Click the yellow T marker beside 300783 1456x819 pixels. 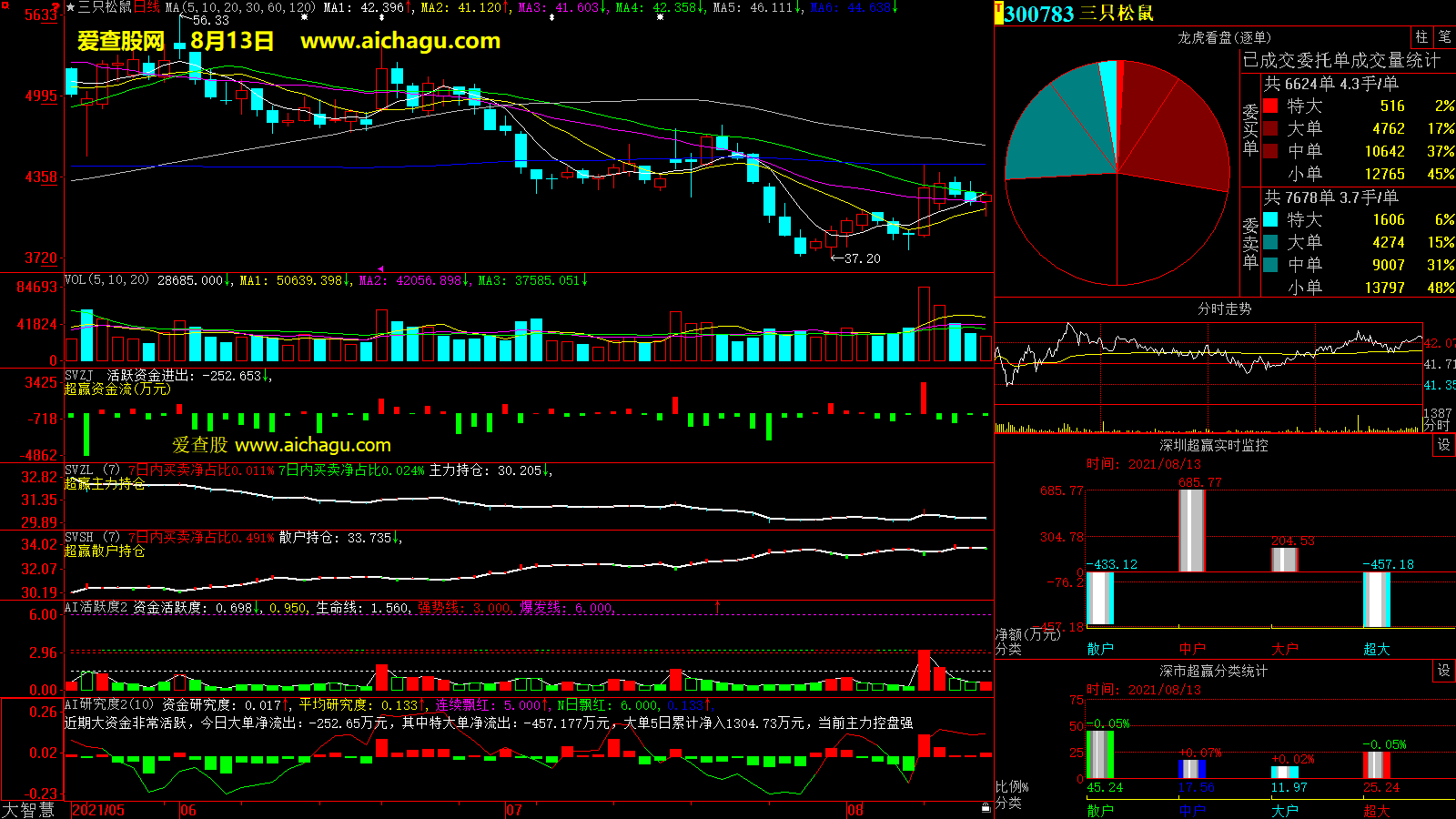click(998, 13)
